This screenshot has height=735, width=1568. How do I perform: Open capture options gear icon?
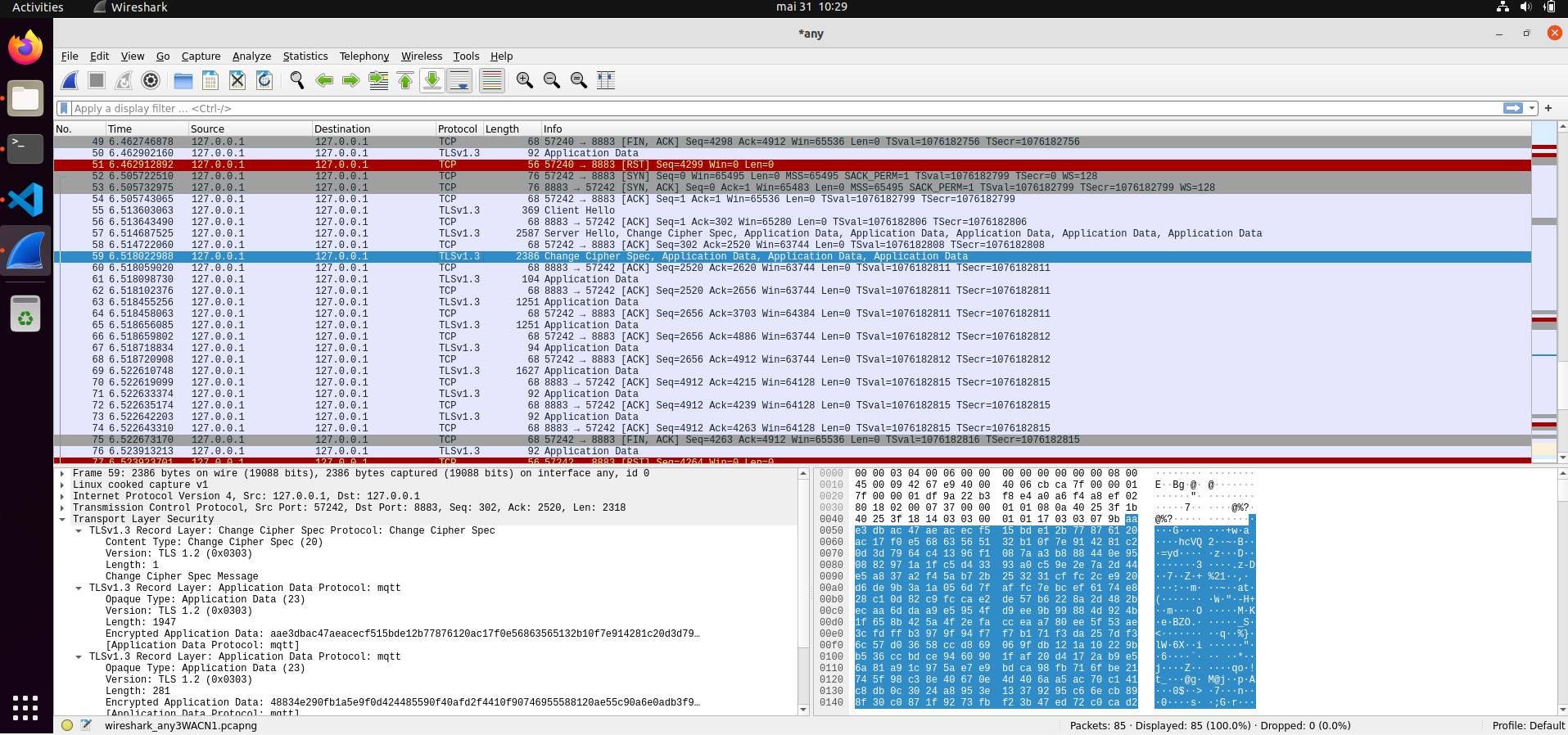point(151,80)
